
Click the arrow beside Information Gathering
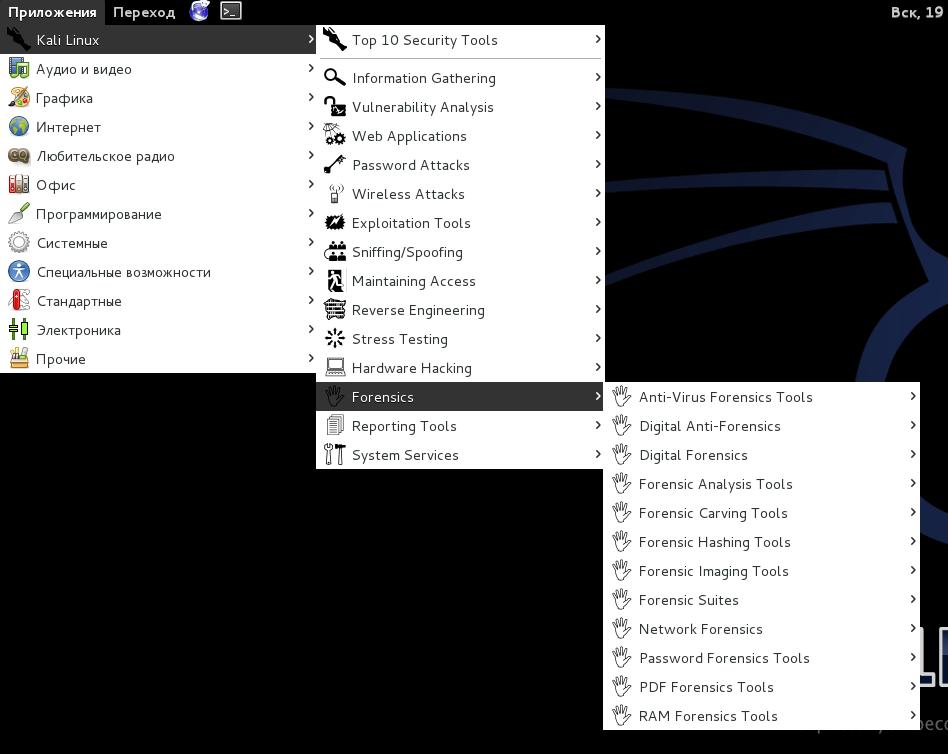tap(597, 77)
